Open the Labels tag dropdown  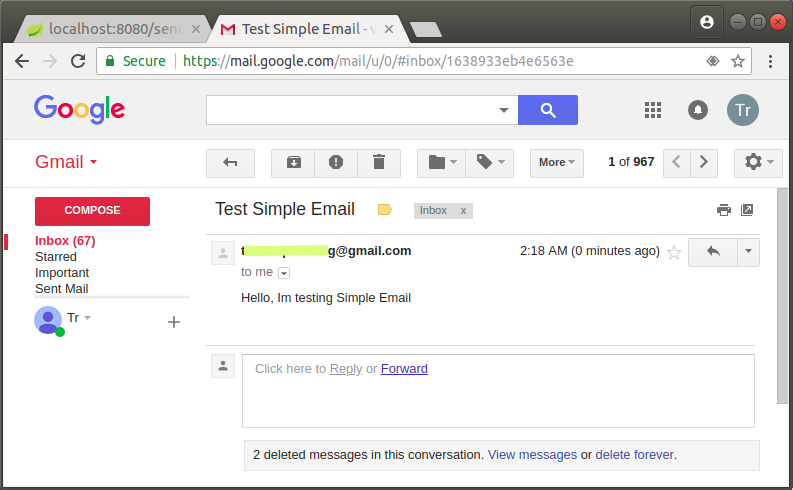490,163
